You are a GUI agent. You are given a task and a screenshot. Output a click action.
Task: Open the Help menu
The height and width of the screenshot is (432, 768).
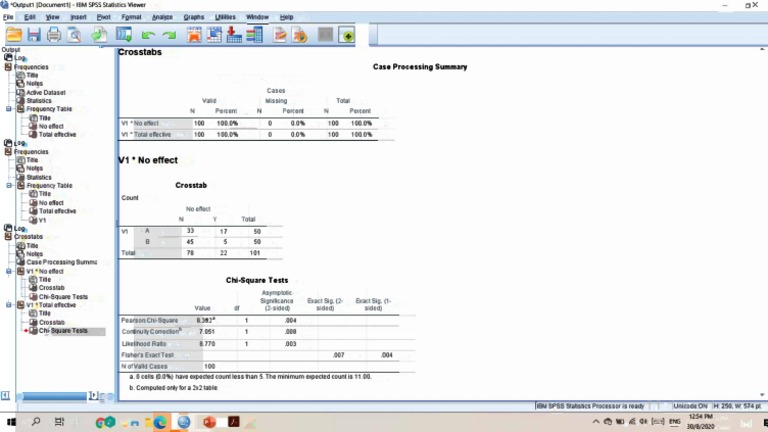[287, 17]
